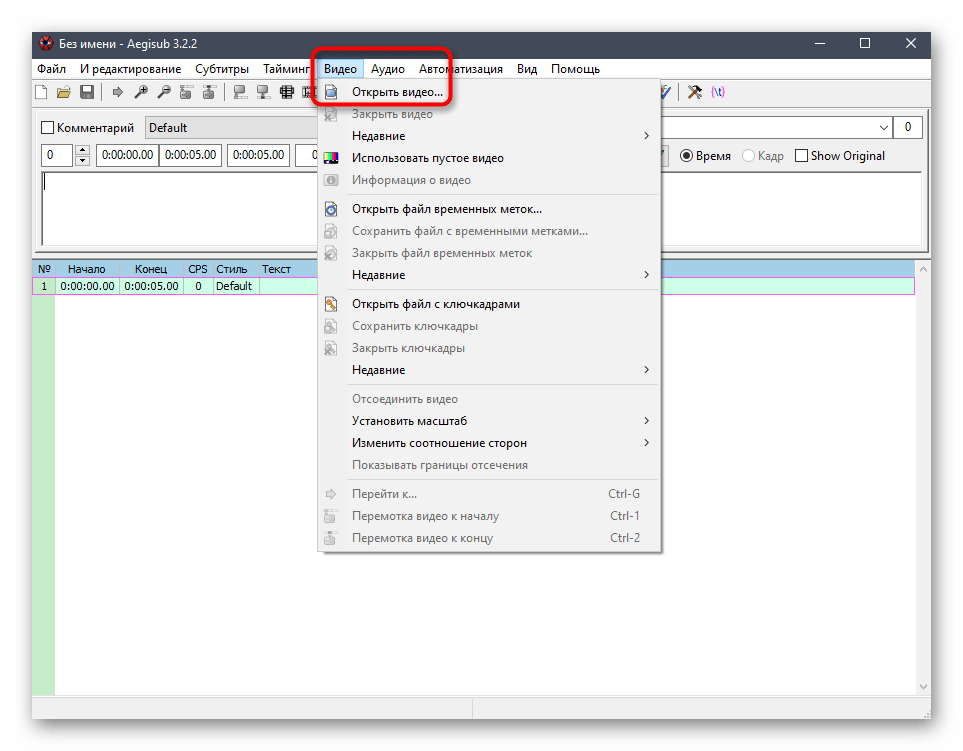Click Snap subtitle start to video icon
This screenshot has height=751, width=963.
pyautogui.click(x=240, y=92)
